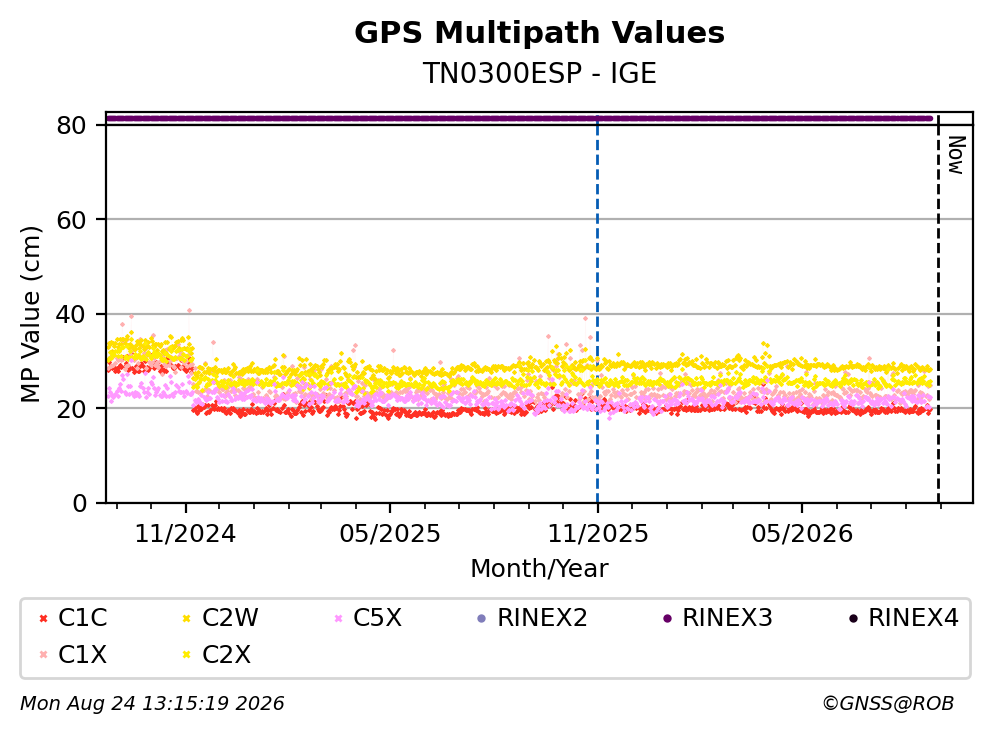Click the yellow C2W legend marker
Image resolution: width=993 pixels, height=734 pixels.
[186, 618]
